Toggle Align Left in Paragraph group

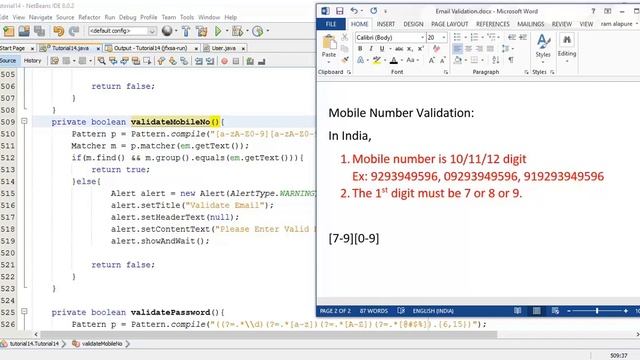pyautogui.click(x=458, y=49)
